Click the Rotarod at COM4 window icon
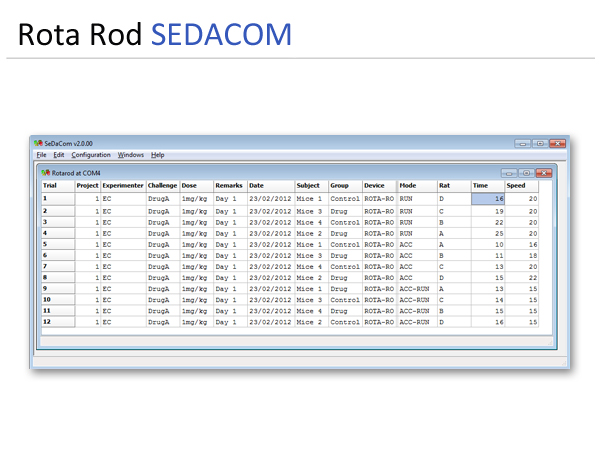The height and width of the screenshot is (450, 600). [x=46, y=172]
